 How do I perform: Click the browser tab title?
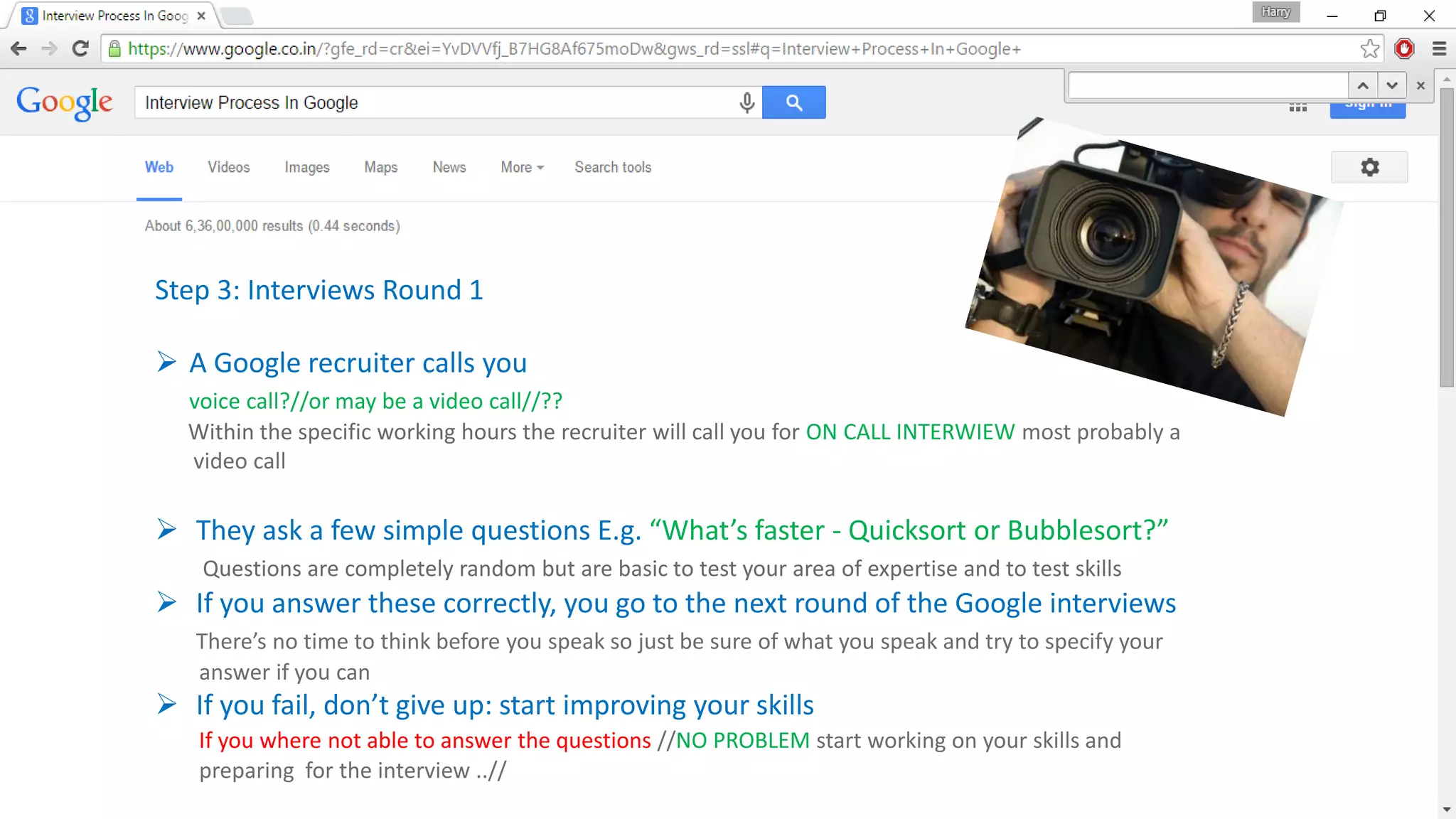[x=115, y=16]
